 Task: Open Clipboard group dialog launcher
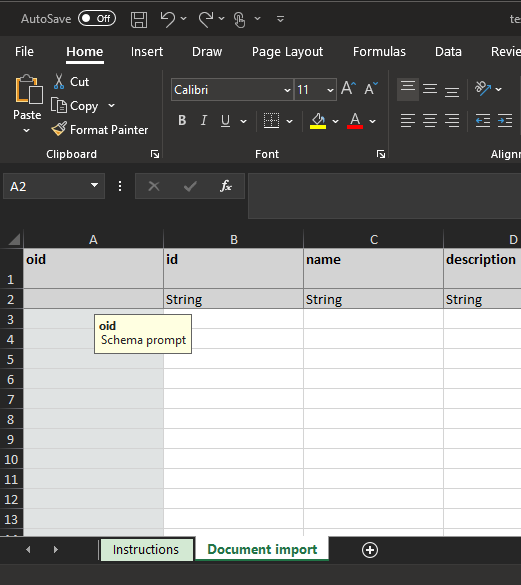click(x=155, y=154)
